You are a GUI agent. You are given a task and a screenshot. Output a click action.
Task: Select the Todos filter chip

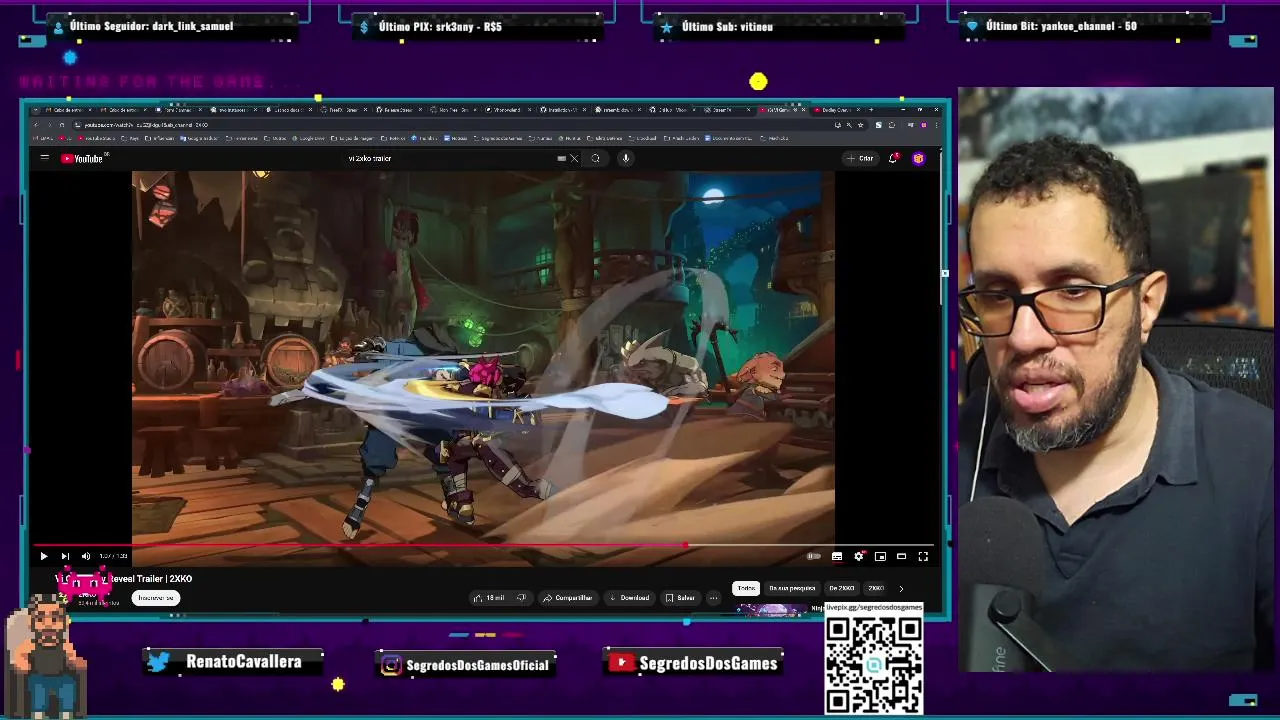click(746, 588)
